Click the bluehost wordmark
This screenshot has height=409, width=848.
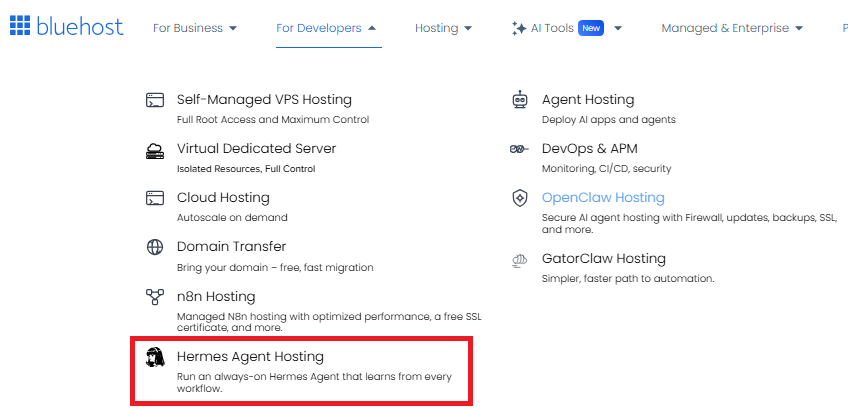80,26
